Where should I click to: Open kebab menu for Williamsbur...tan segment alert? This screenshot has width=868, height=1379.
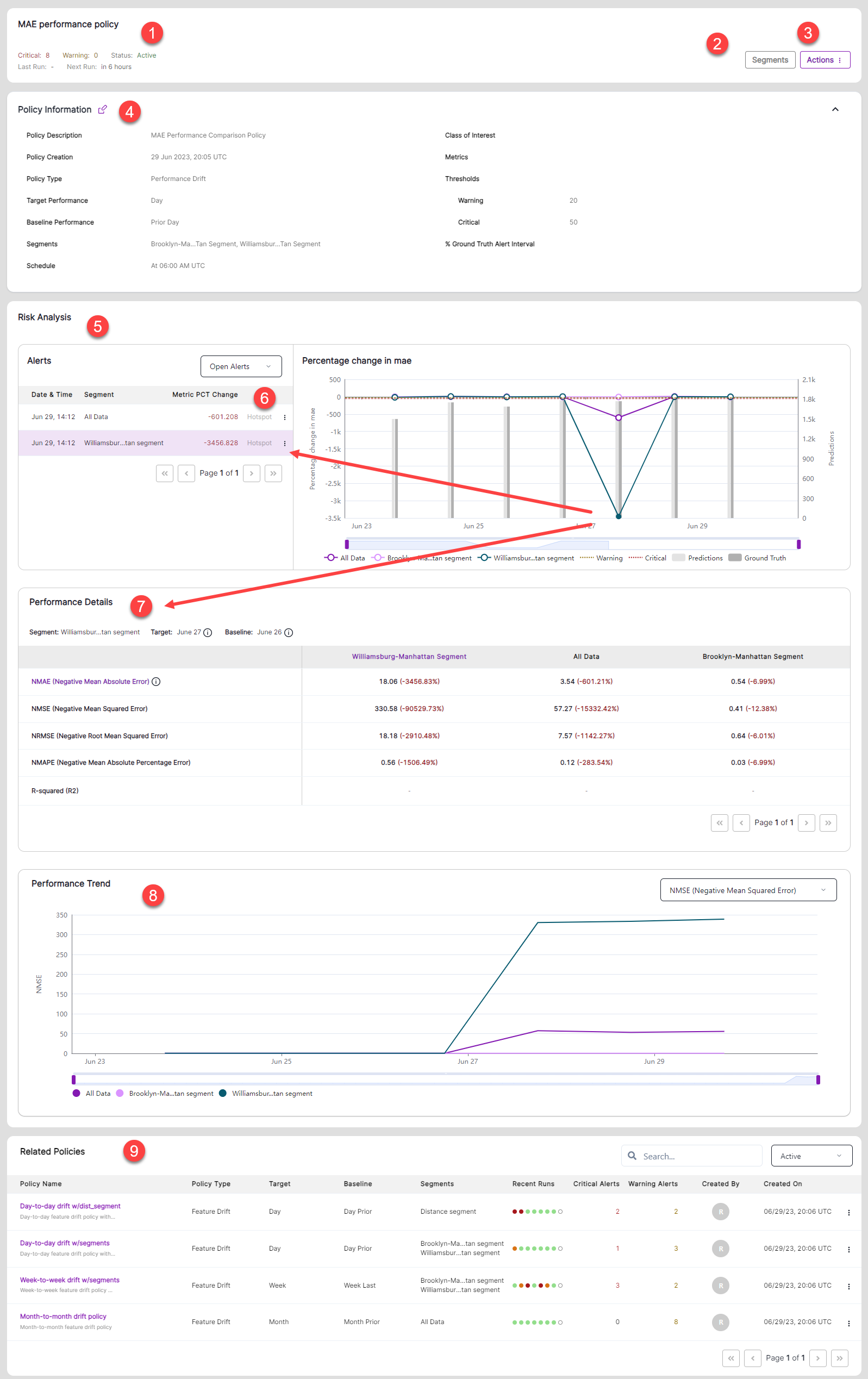(285, 443)
